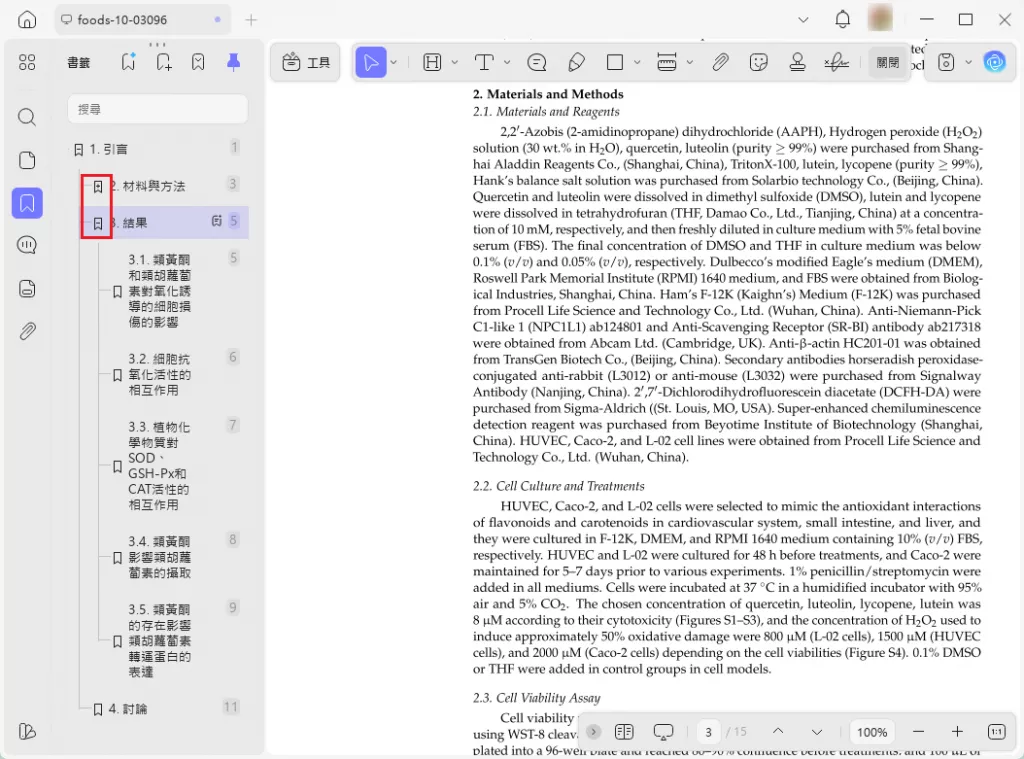Click the stamp tool in toolbar
This screenshot has width=1024, height=759.
pos(797,62)
